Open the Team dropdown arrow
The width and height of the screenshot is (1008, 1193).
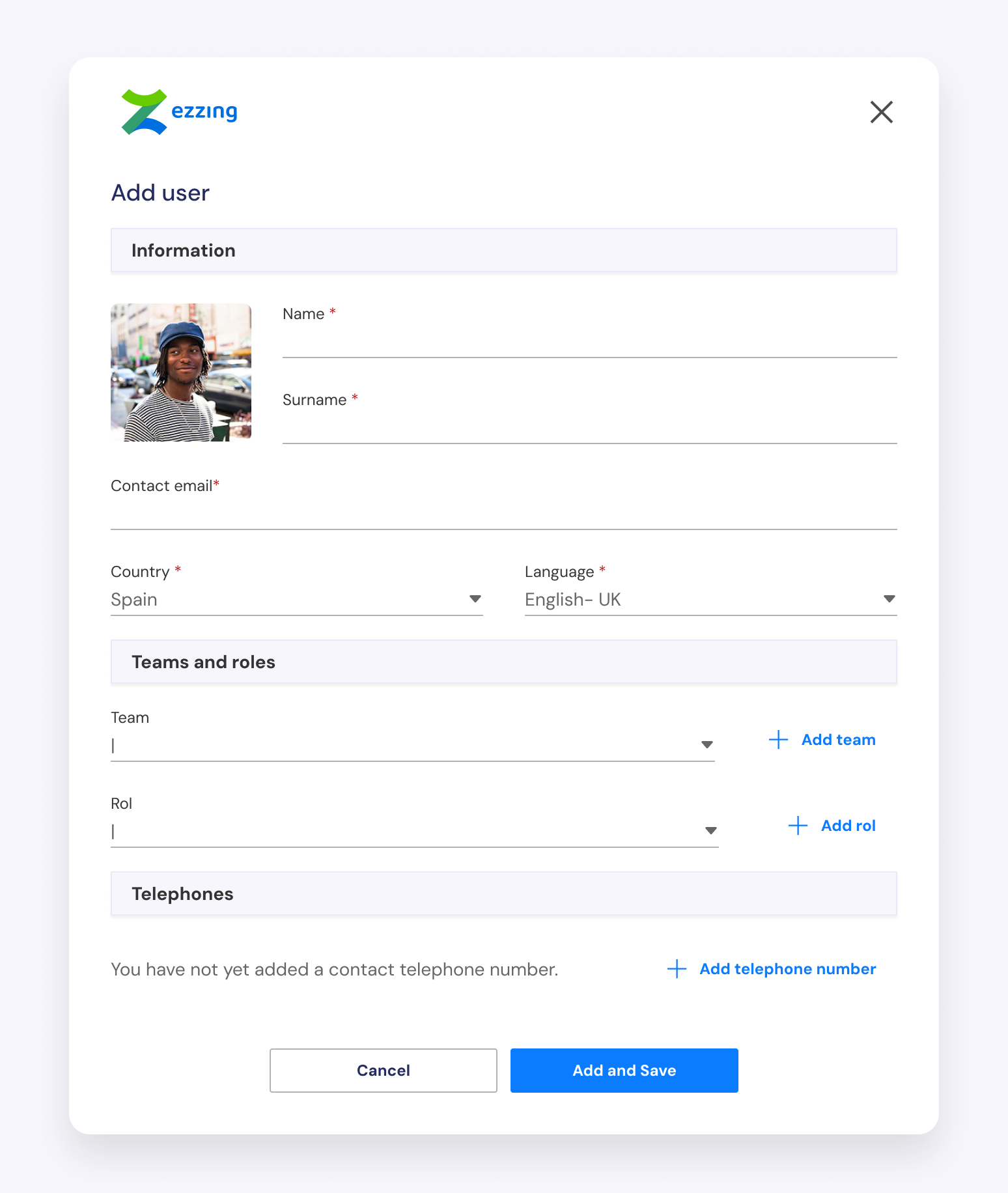point(707,744)
